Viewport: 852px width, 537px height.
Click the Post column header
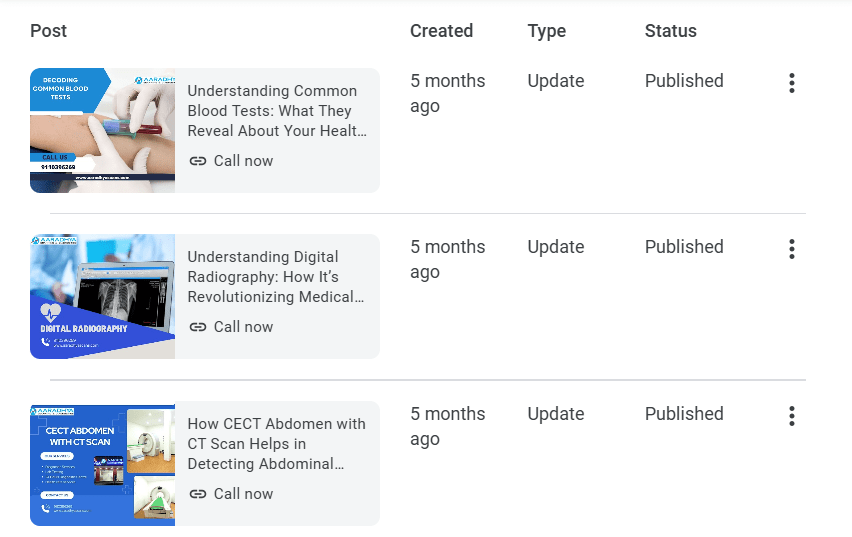pos(49,31)
